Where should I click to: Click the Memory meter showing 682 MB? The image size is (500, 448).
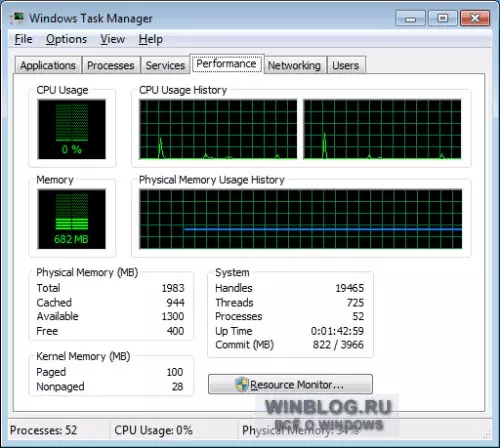(72, 219)
